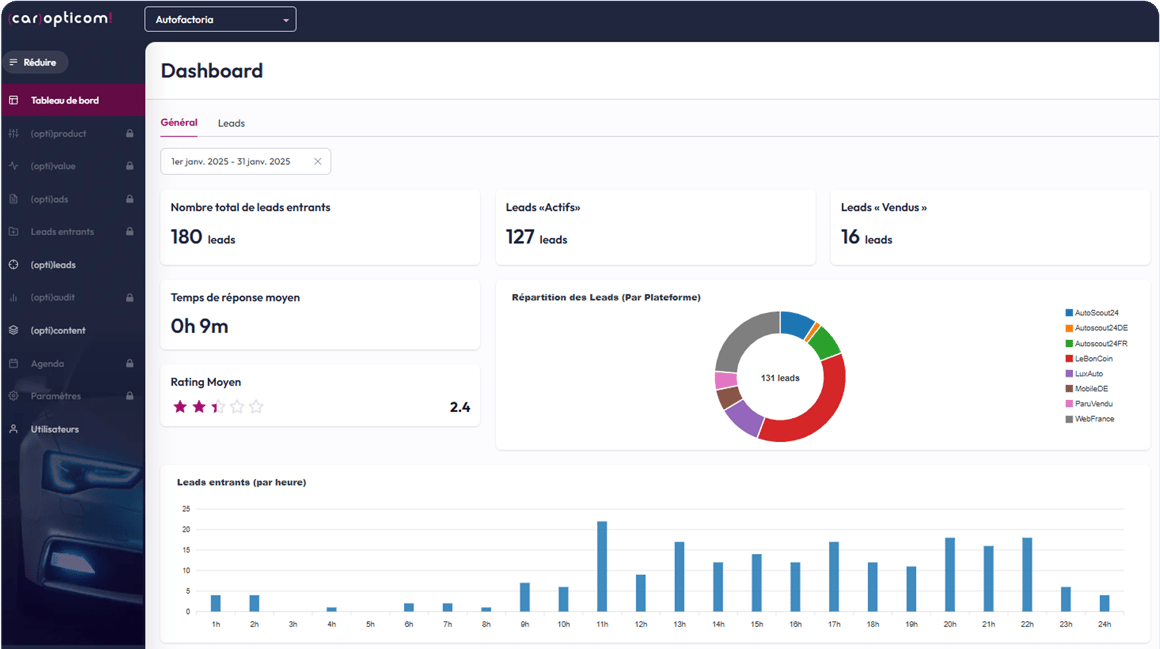Click the (opti)content layers icon

pyautogui.click(x=13, y=330)
